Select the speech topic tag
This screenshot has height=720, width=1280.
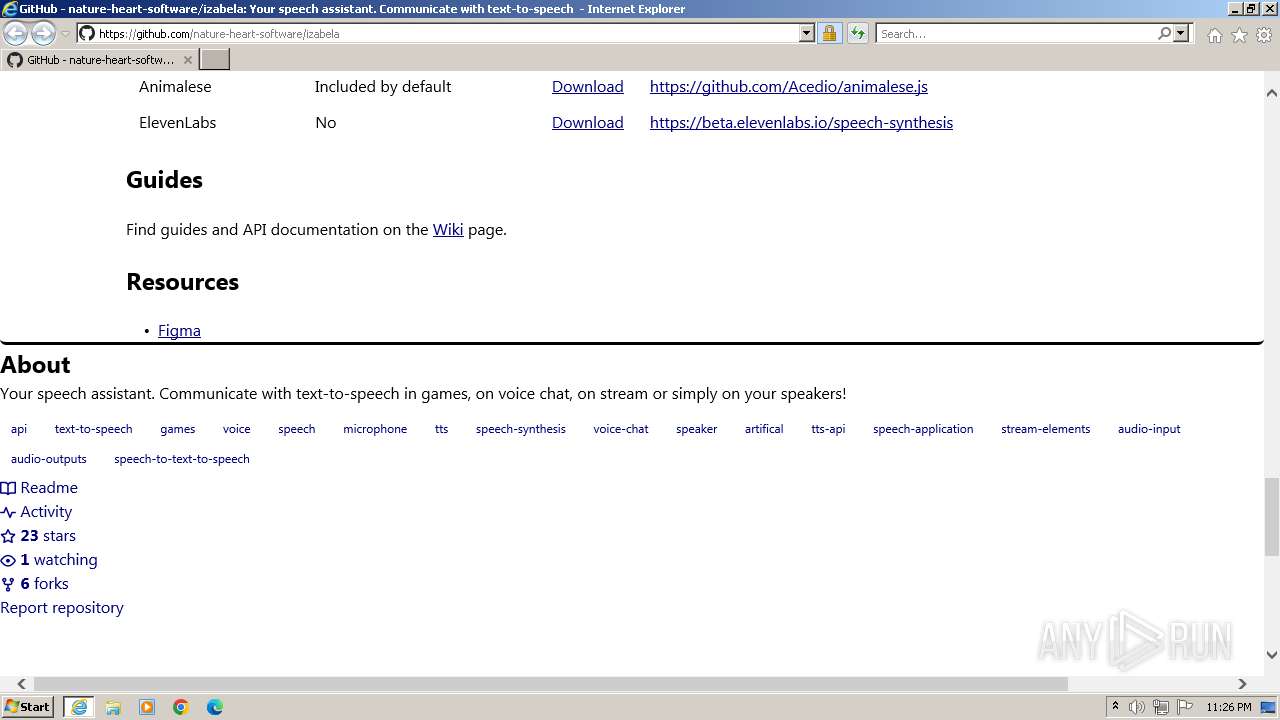[297, 429]
